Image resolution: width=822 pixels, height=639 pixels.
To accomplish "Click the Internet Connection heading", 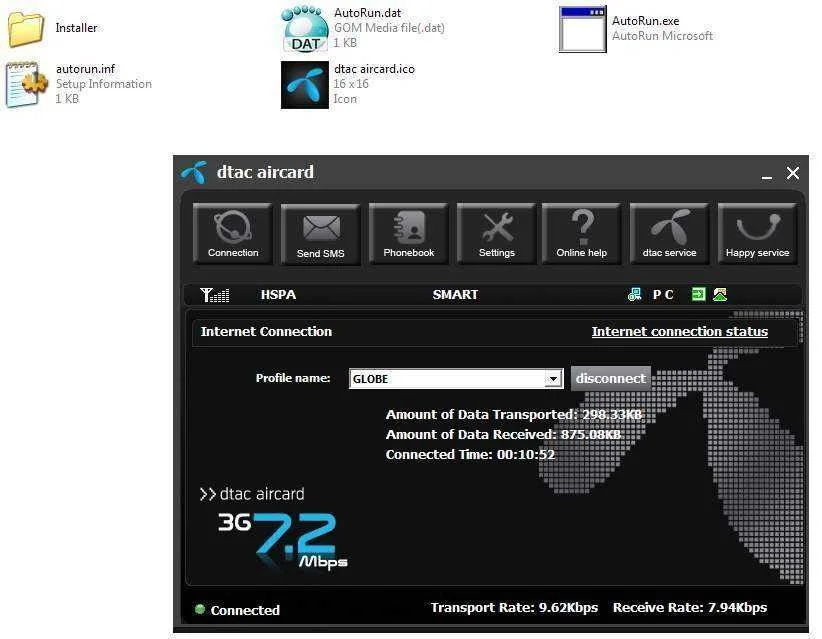I will [x=266, y=332].
